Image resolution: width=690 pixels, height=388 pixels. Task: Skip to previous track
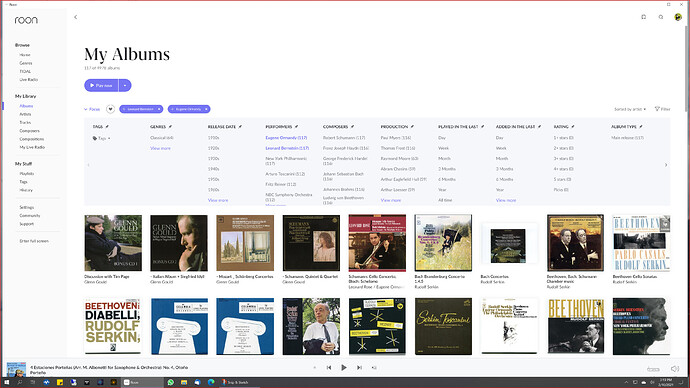coord(329,368)
